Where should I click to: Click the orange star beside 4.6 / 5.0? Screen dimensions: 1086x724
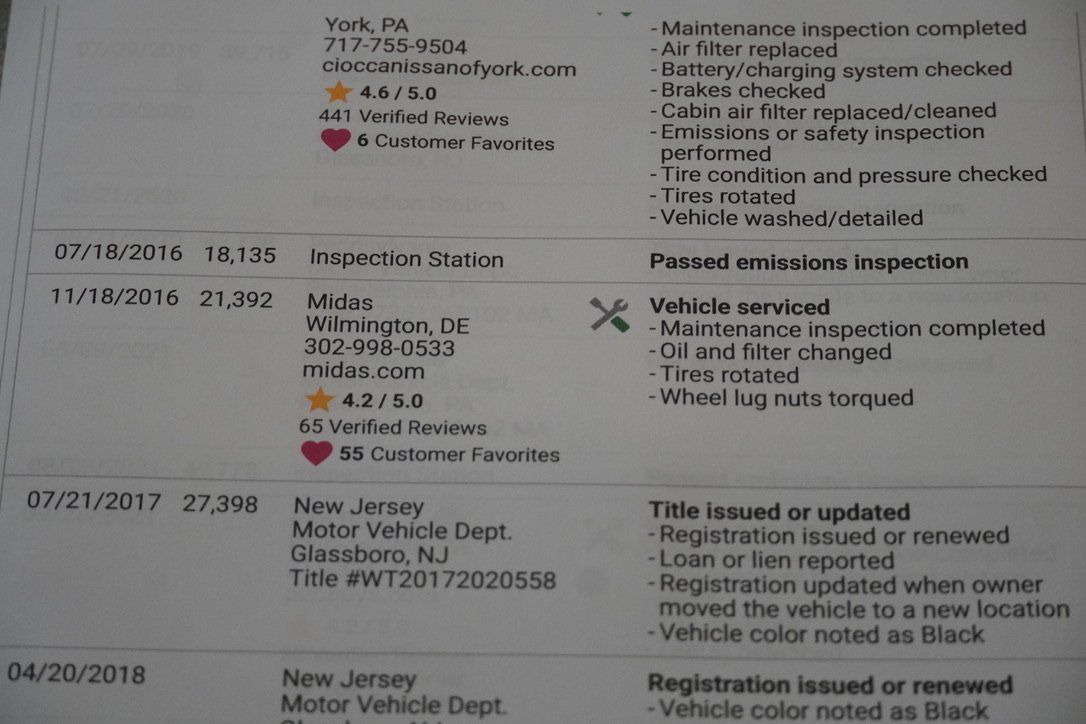338,92
